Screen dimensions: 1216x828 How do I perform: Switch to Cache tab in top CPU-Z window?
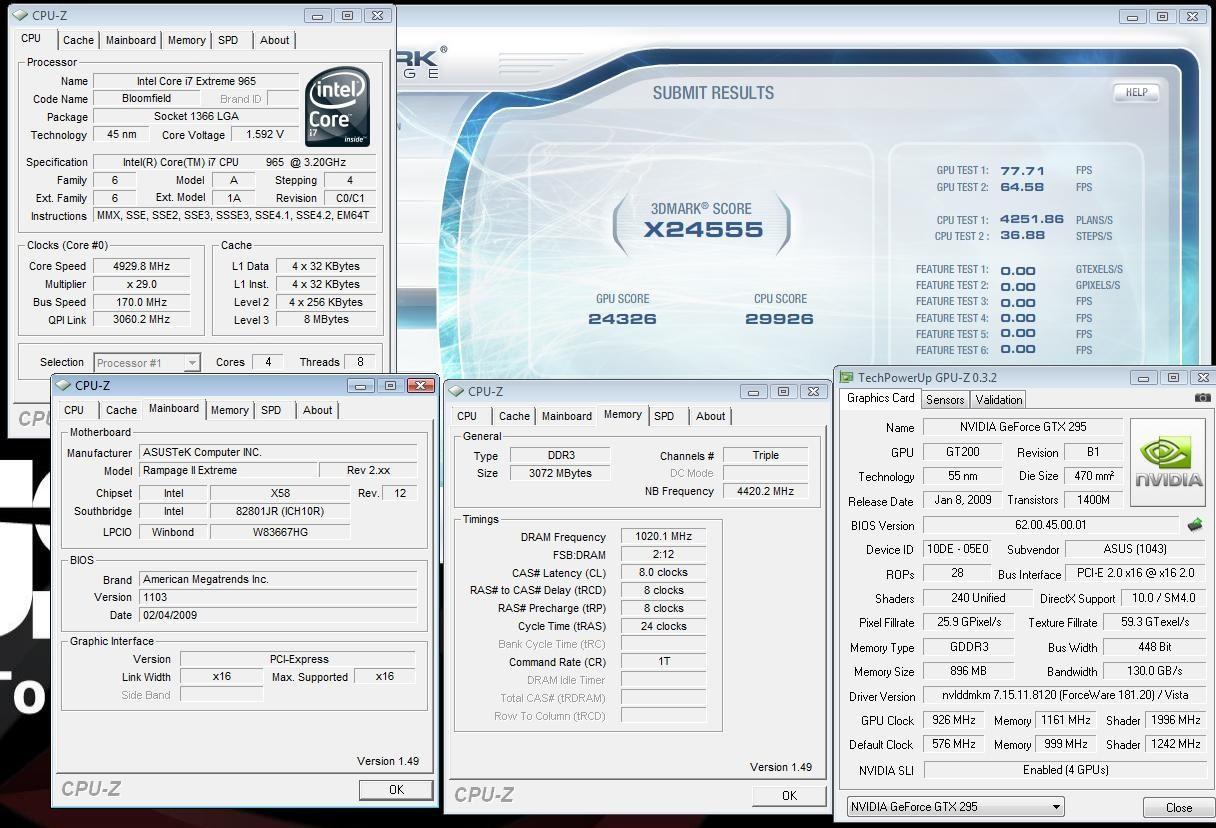pyautogui.click(x=78, y=40)
